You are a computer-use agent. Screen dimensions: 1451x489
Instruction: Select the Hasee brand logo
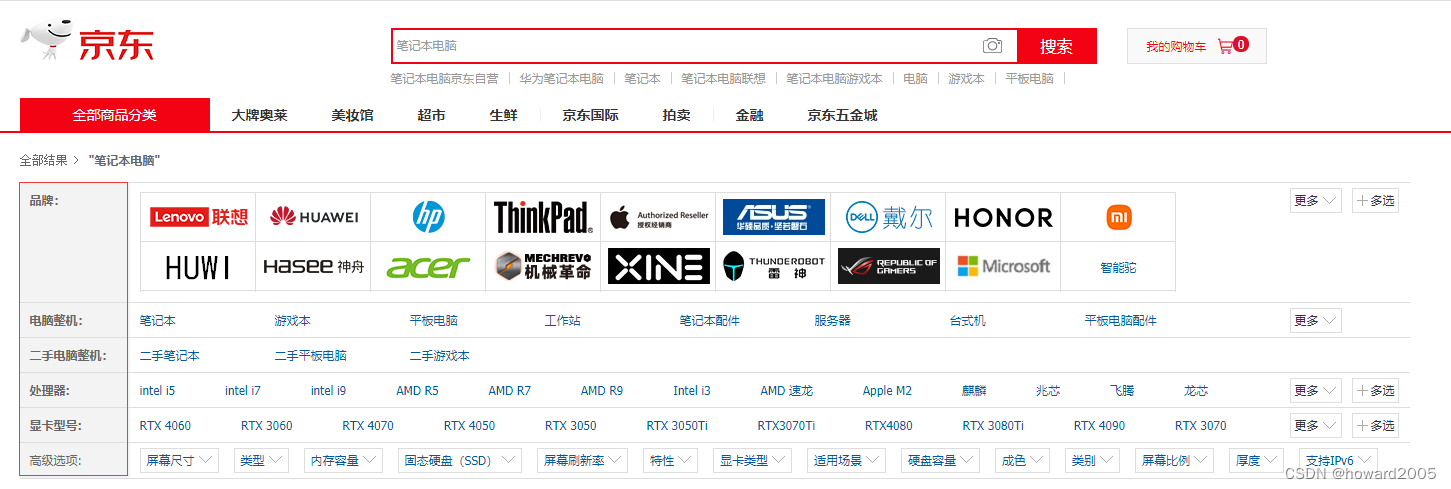(x=313, y=266)
